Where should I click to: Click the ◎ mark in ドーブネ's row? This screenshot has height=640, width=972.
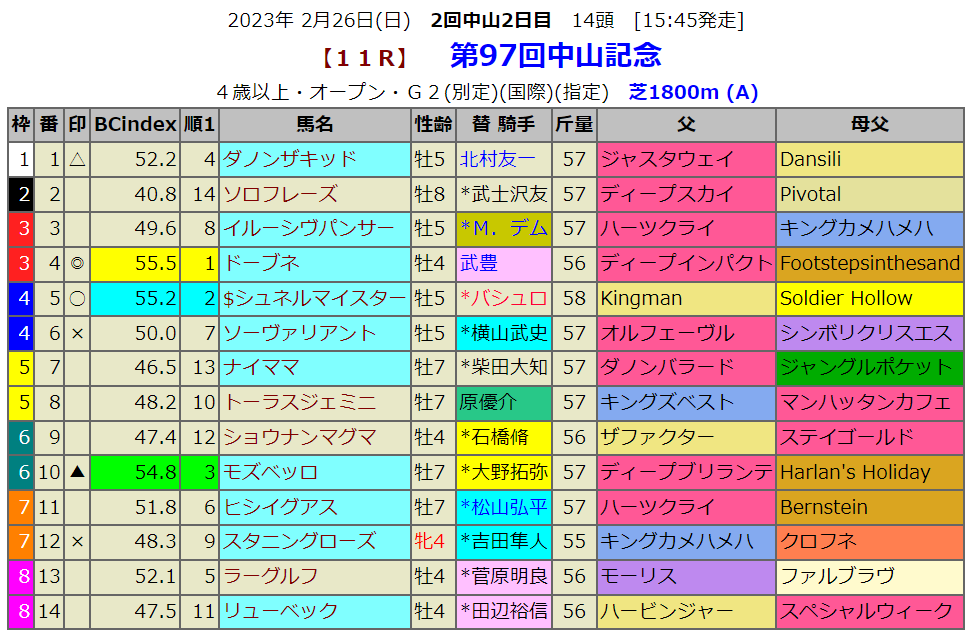(77, 264)
